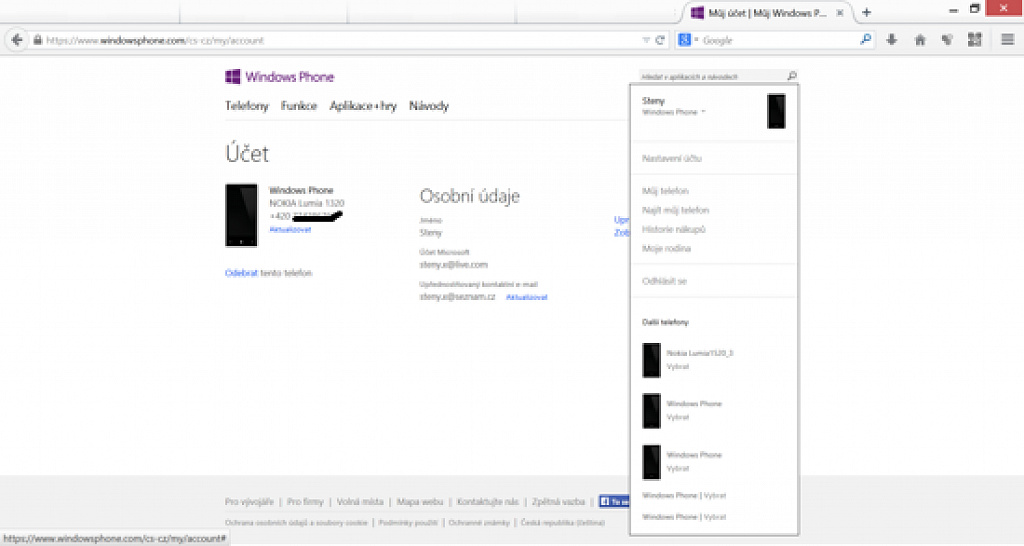
Task: Click the Osobní údaje heading
Action: pos(470,196)
